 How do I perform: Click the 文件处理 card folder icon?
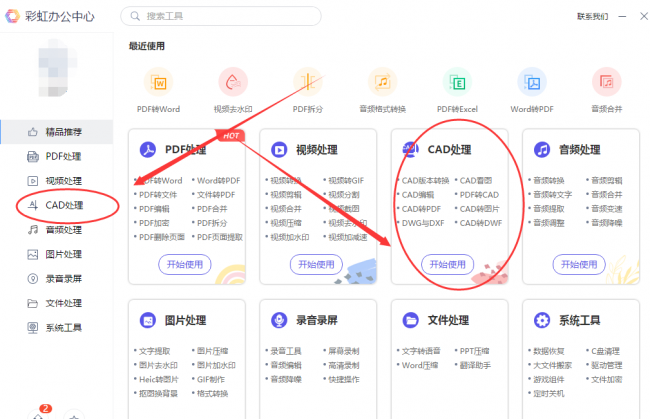point(410,320)
